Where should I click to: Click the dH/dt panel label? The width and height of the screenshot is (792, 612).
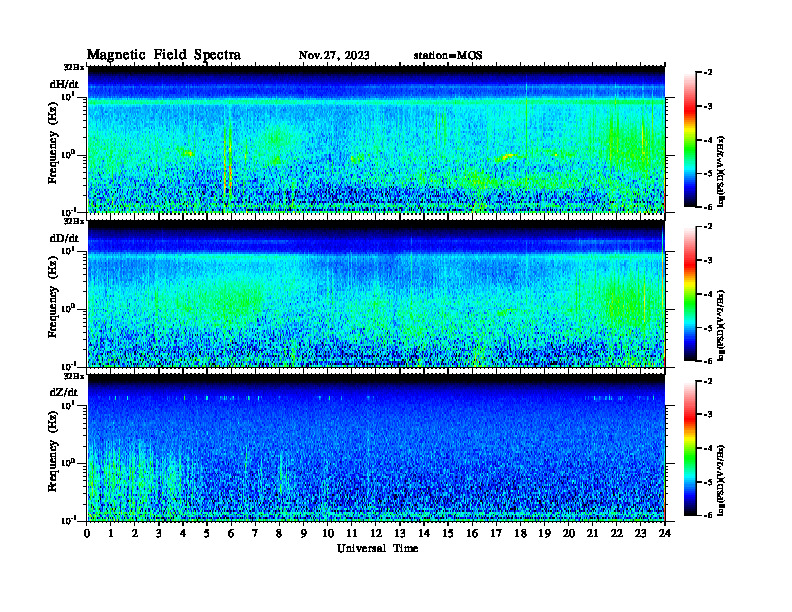click(64, 84)
